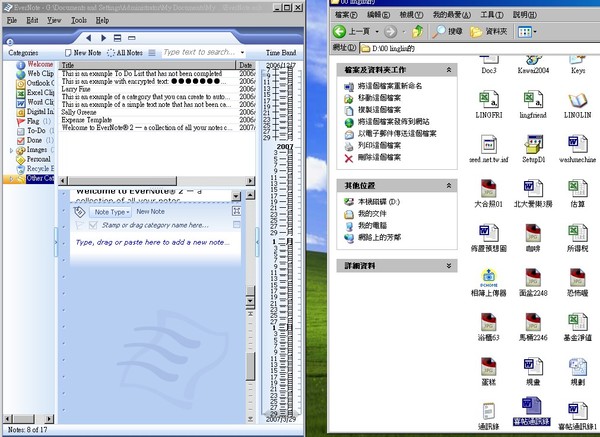Select the 大合照01 JPG file icon
This screenshot has height=437, width=600.
tap(489, 189)
